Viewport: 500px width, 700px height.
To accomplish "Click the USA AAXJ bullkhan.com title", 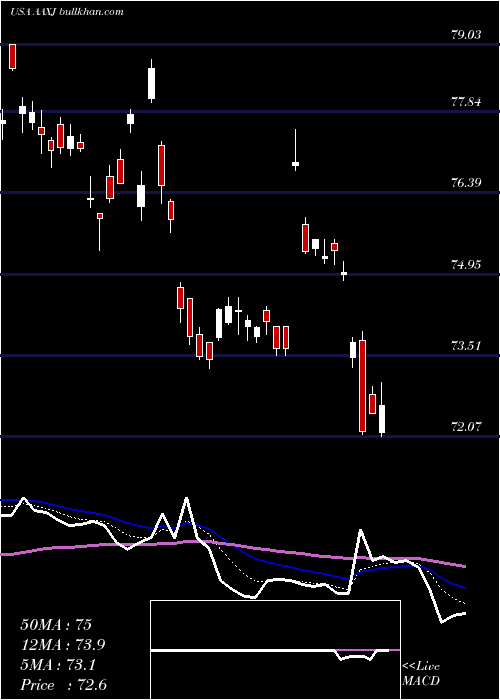I will click(x=67, y=12).
